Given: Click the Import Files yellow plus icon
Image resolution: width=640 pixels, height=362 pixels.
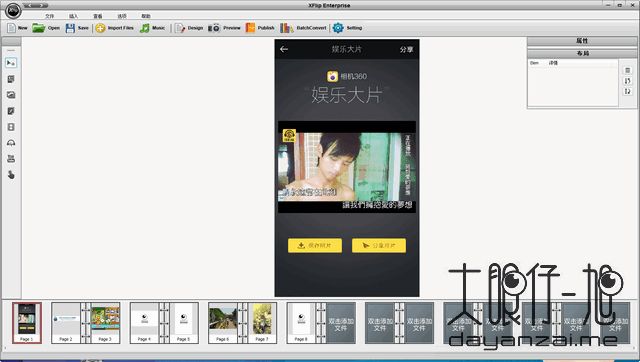Looking at the screenshot, I should click(x=100, y=28).
